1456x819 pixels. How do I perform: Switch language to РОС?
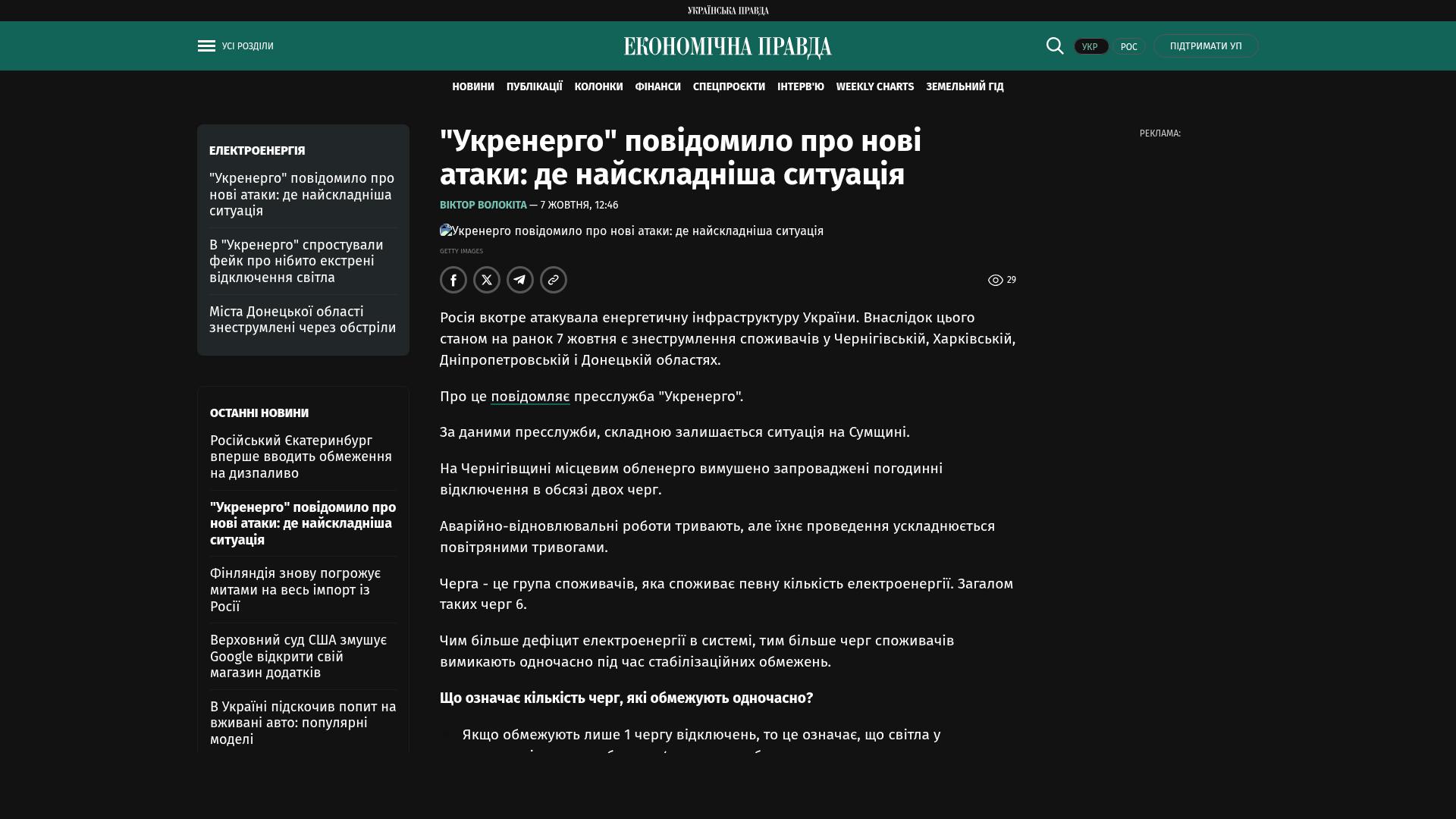pyautogui.click(x=1128, y=47)
